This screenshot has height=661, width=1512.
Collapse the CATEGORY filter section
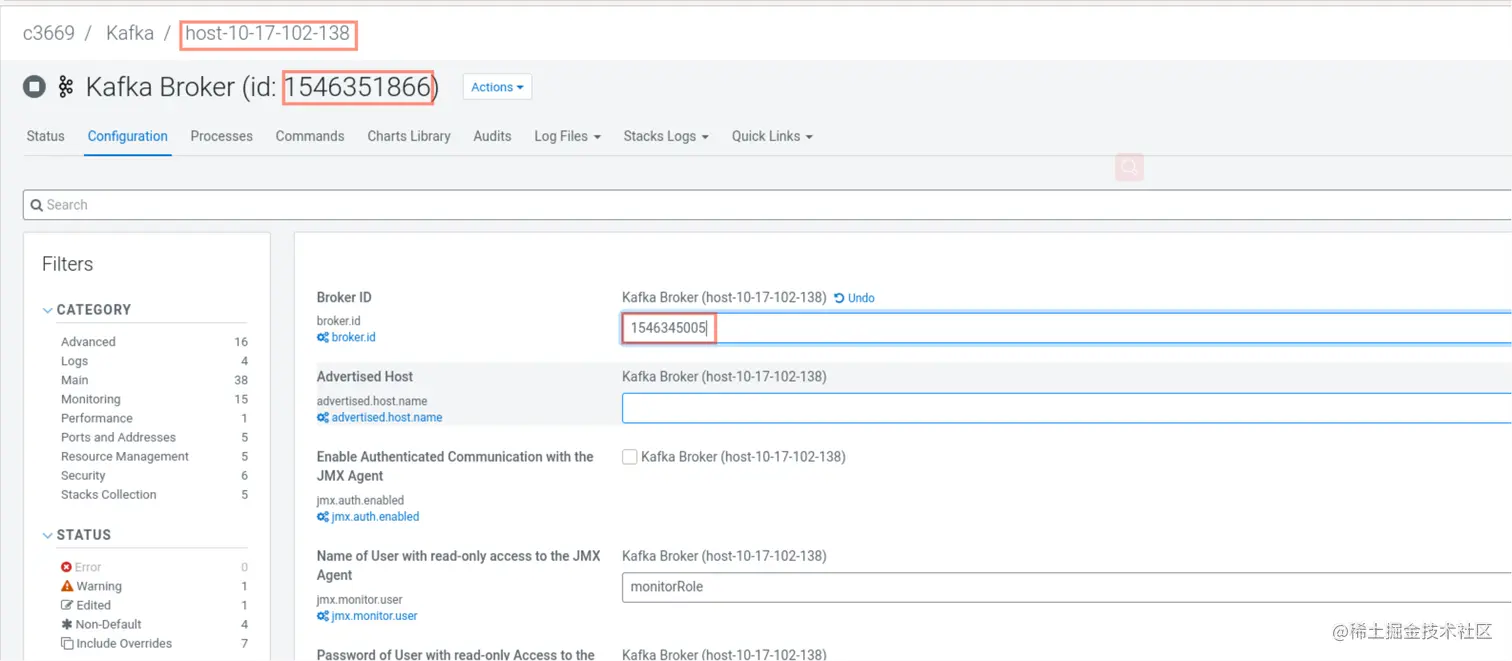[87, 310]
